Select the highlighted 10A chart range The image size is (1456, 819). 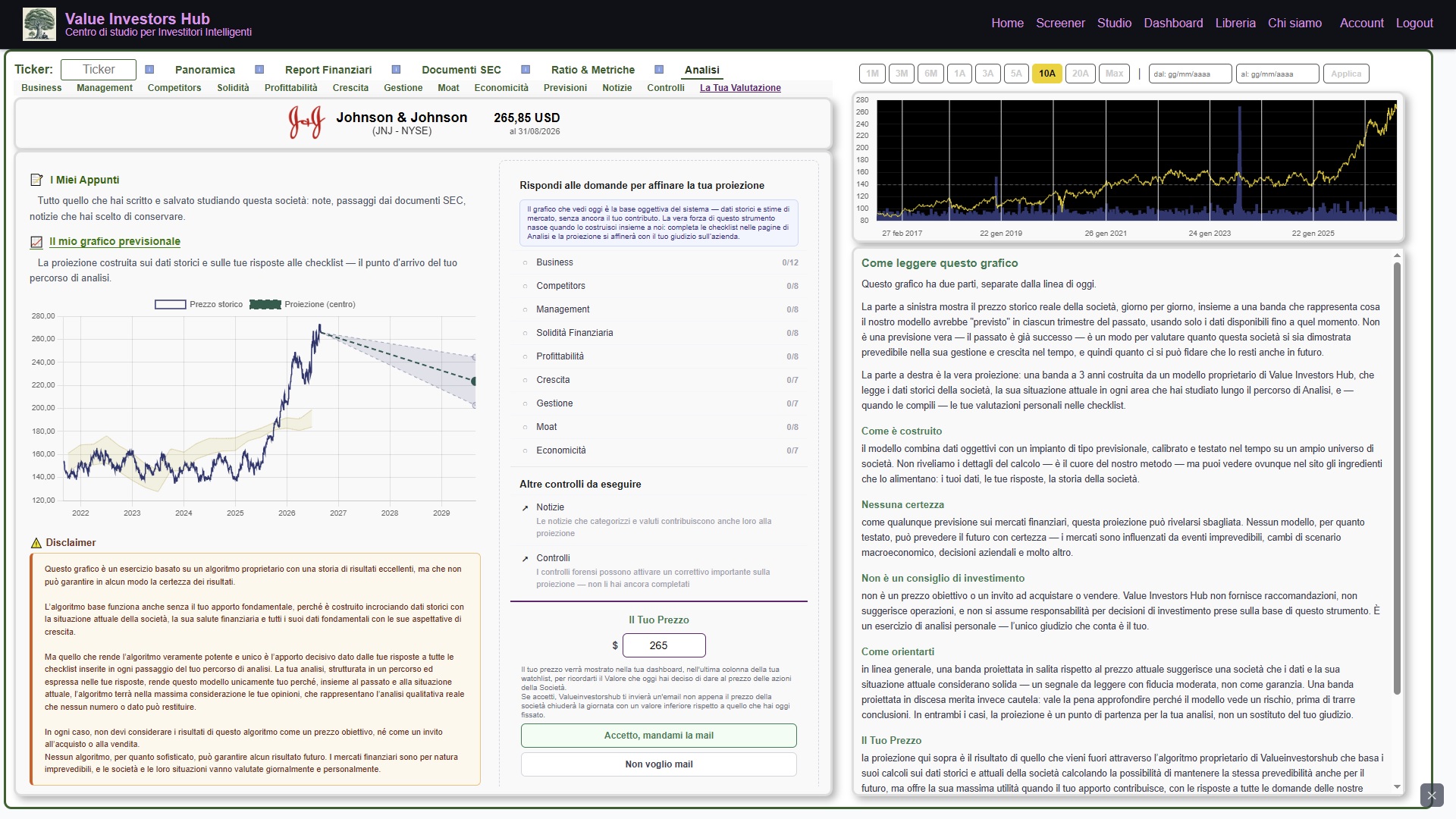point(1047,74)
